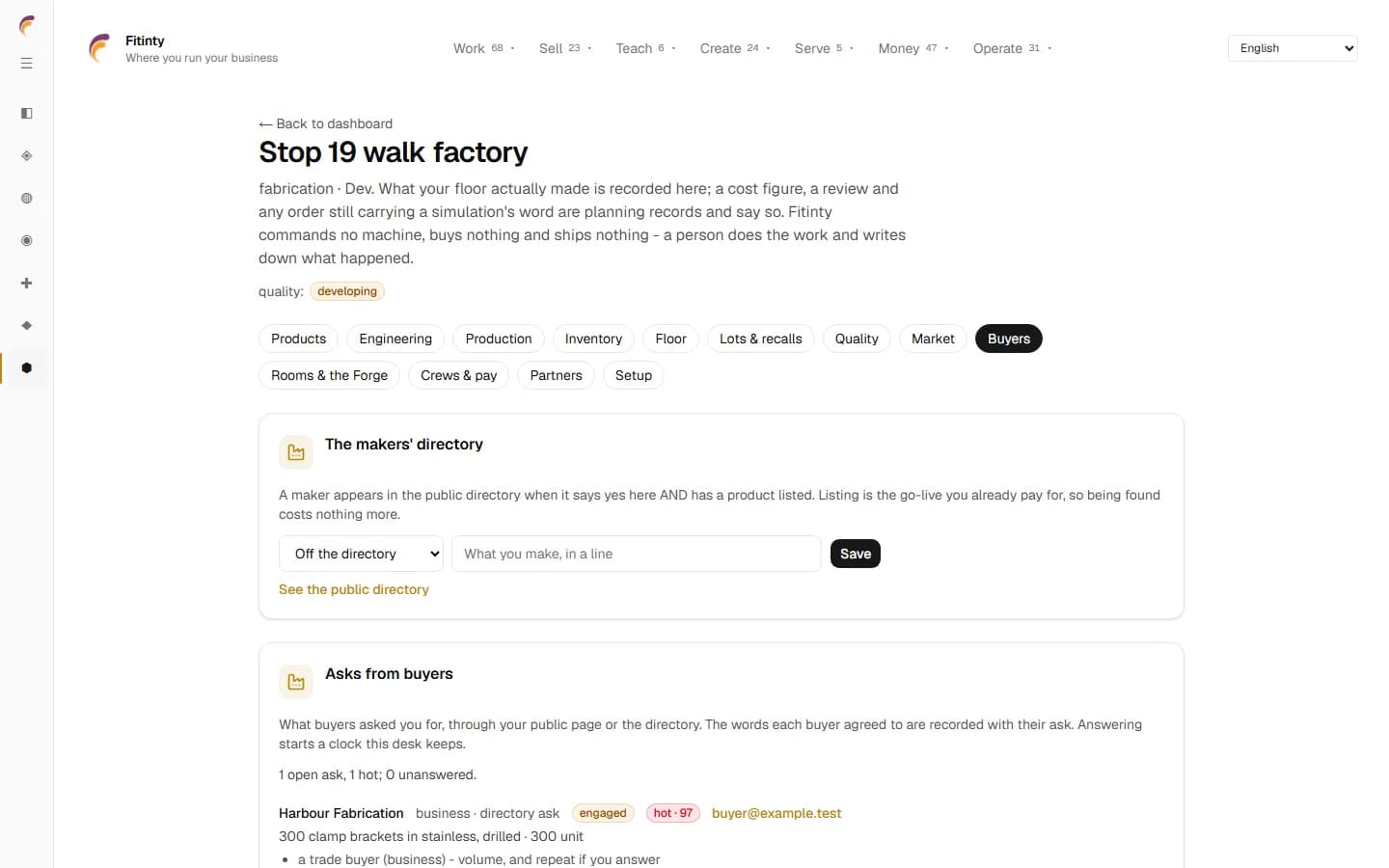This screenshot has height=868, width=1389.
Task: Save the makers' directory setting
Action: pos(856,554)
